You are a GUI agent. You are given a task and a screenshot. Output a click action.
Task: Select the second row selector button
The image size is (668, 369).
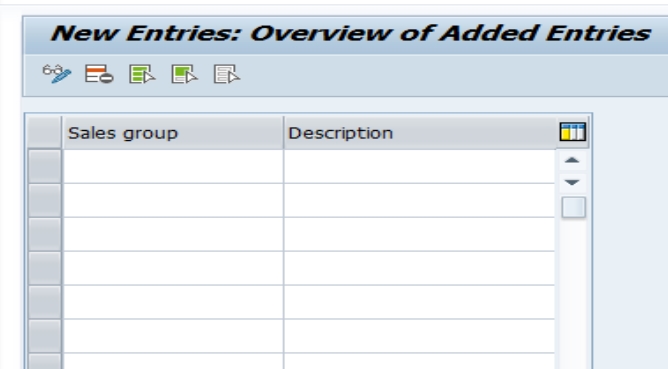(45, 200)
